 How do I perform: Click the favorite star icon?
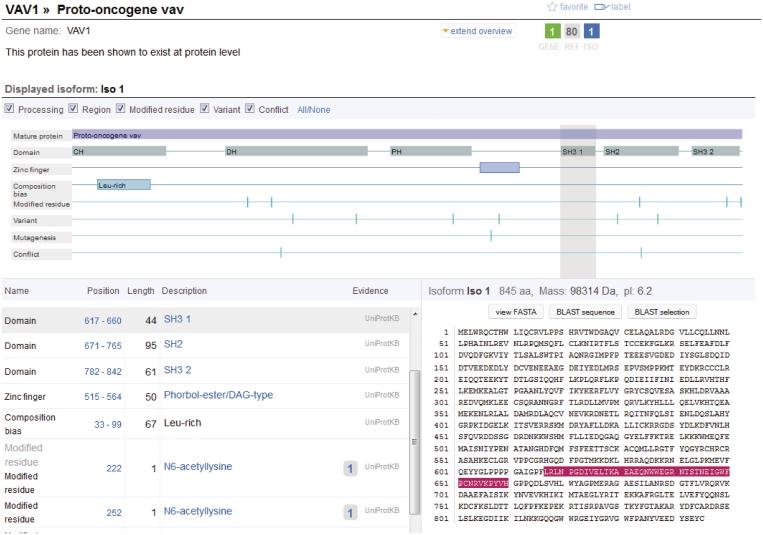[553, 7]
